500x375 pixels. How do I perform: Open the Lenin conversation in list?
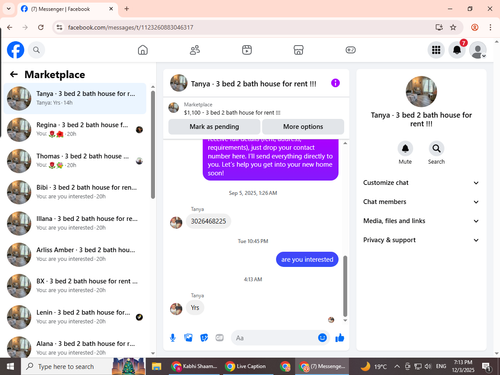click(x=75, y=317)
